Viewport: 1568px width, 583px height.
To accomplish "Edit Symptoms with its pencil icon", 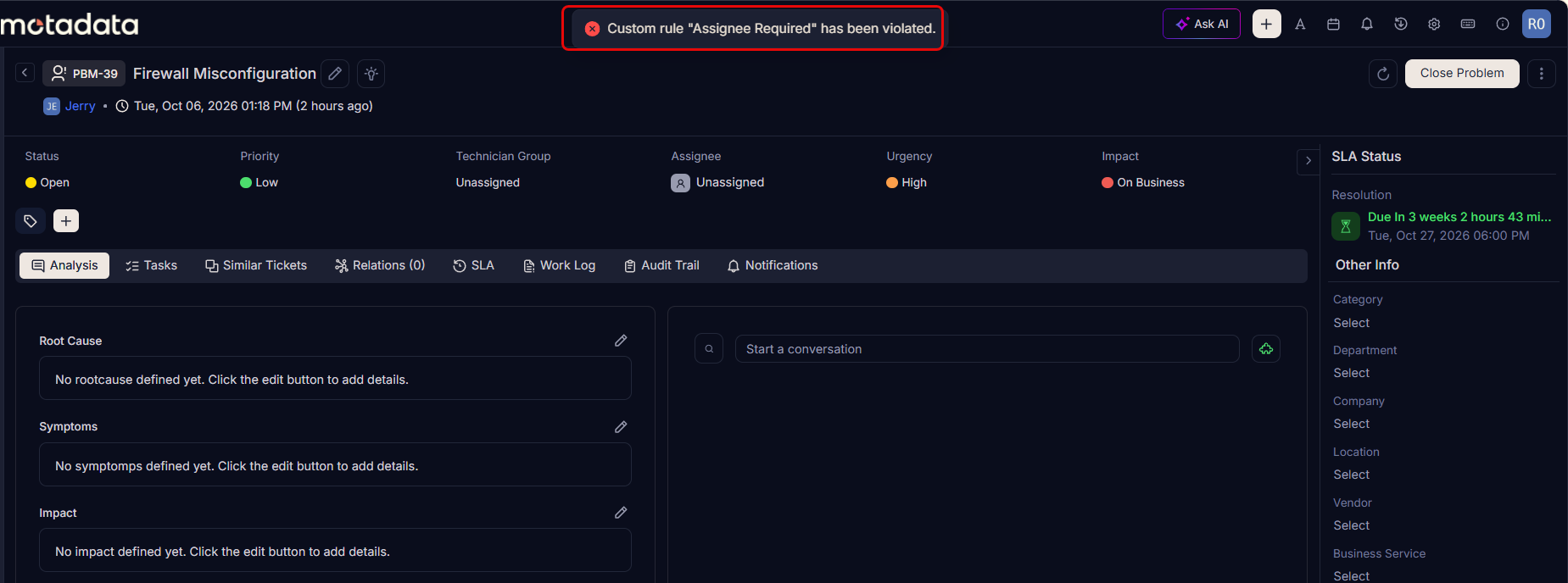I will point(621,427).
